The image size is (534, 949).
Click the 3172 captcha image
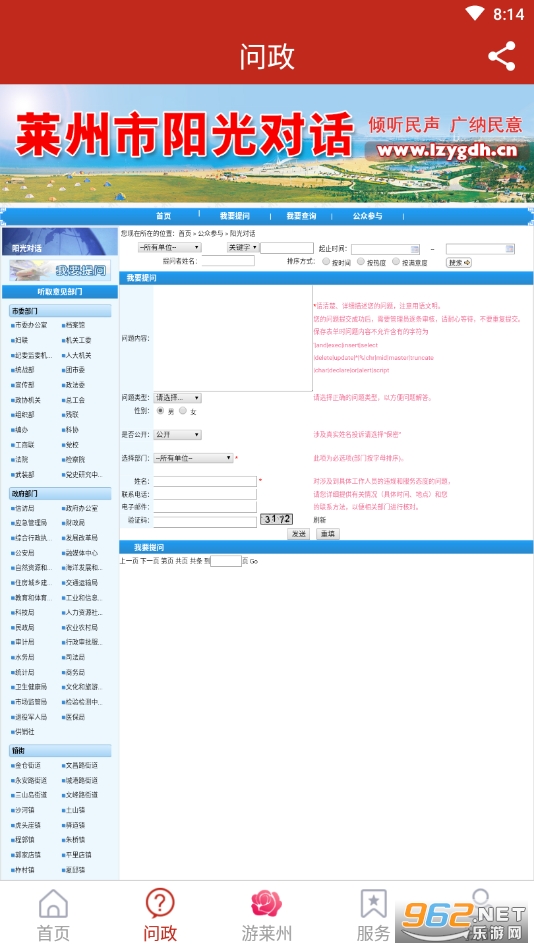(276, 519)
